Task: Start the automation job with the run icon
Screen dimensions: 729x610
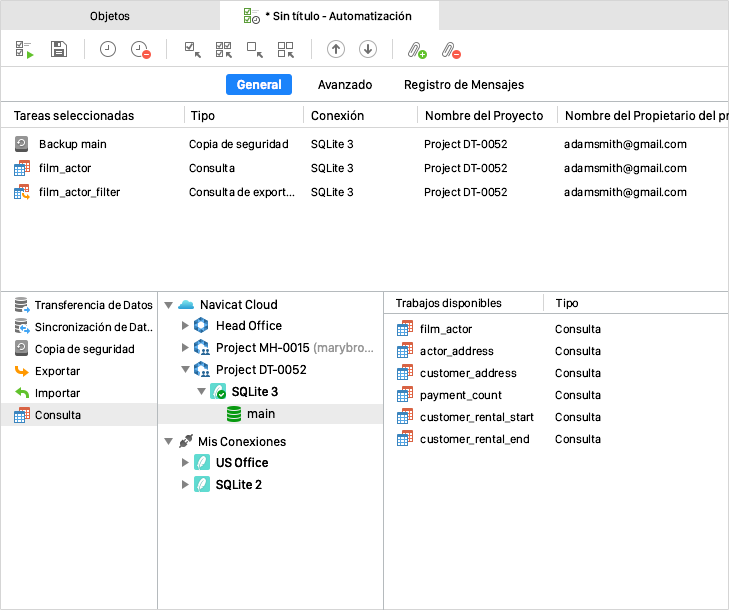Action: [24, 49]
